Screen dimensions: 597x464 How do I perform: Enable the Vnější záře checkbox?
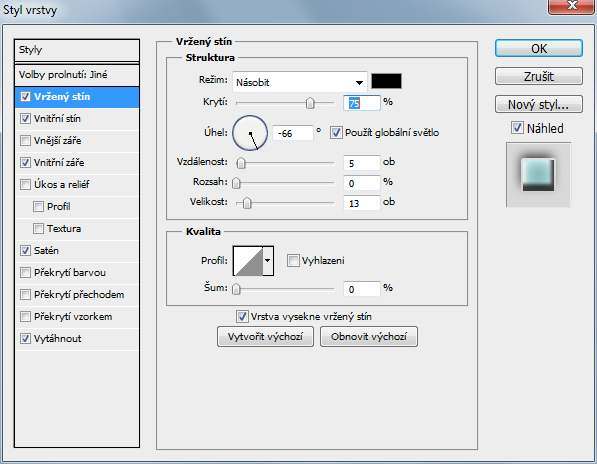[x=25, y=141]
